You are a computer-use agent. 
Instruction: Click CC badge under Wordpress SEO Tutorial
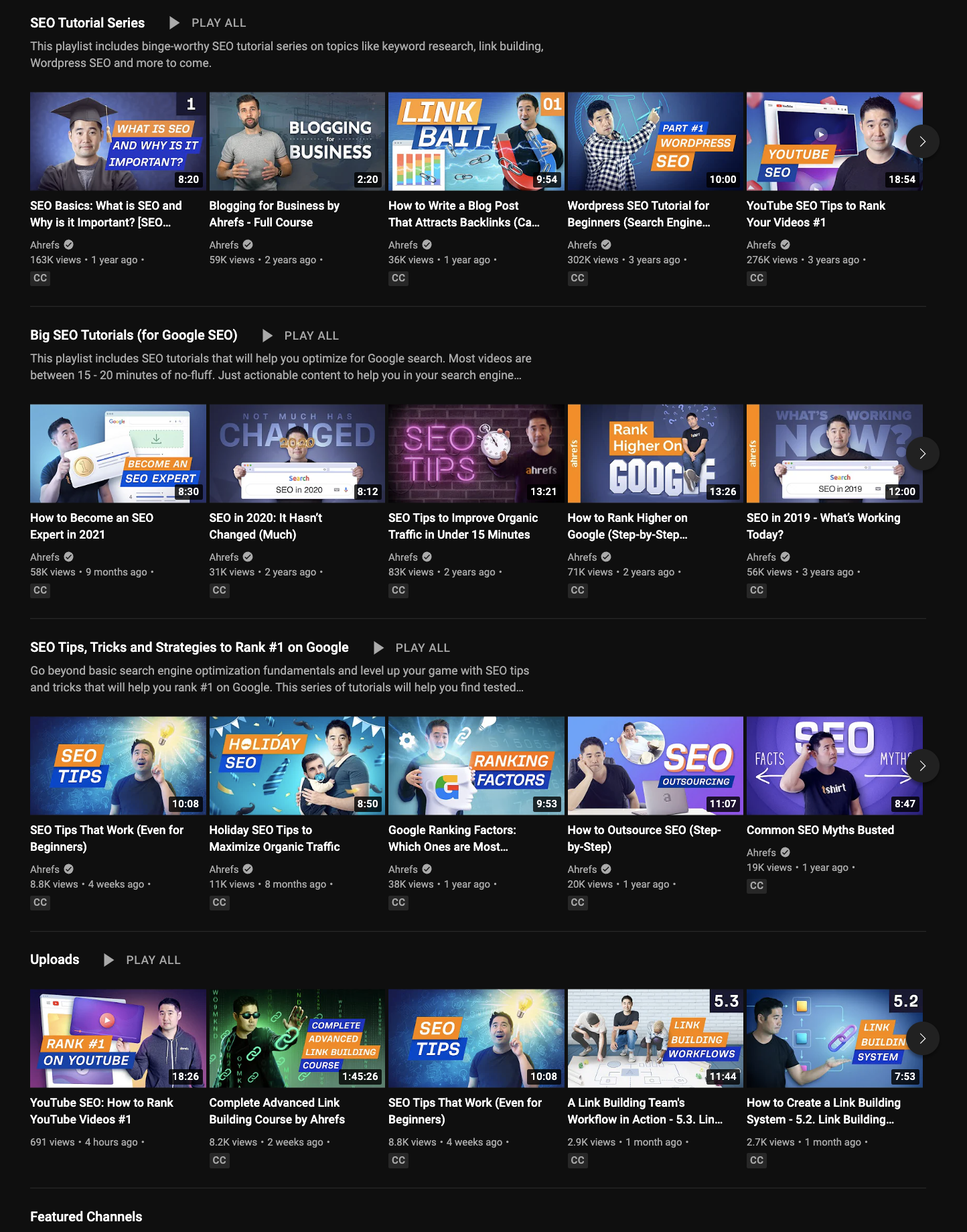click(x=578, y=278)
